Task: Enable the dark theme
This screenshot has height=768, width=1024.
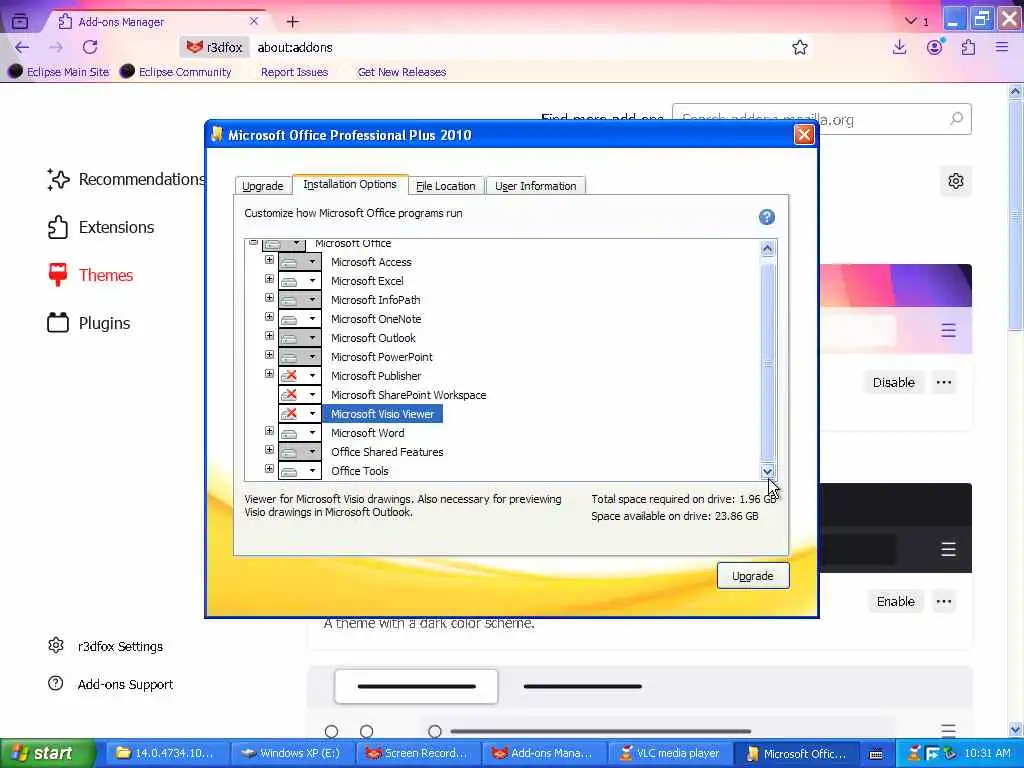Action: click(x=895, y=601)
